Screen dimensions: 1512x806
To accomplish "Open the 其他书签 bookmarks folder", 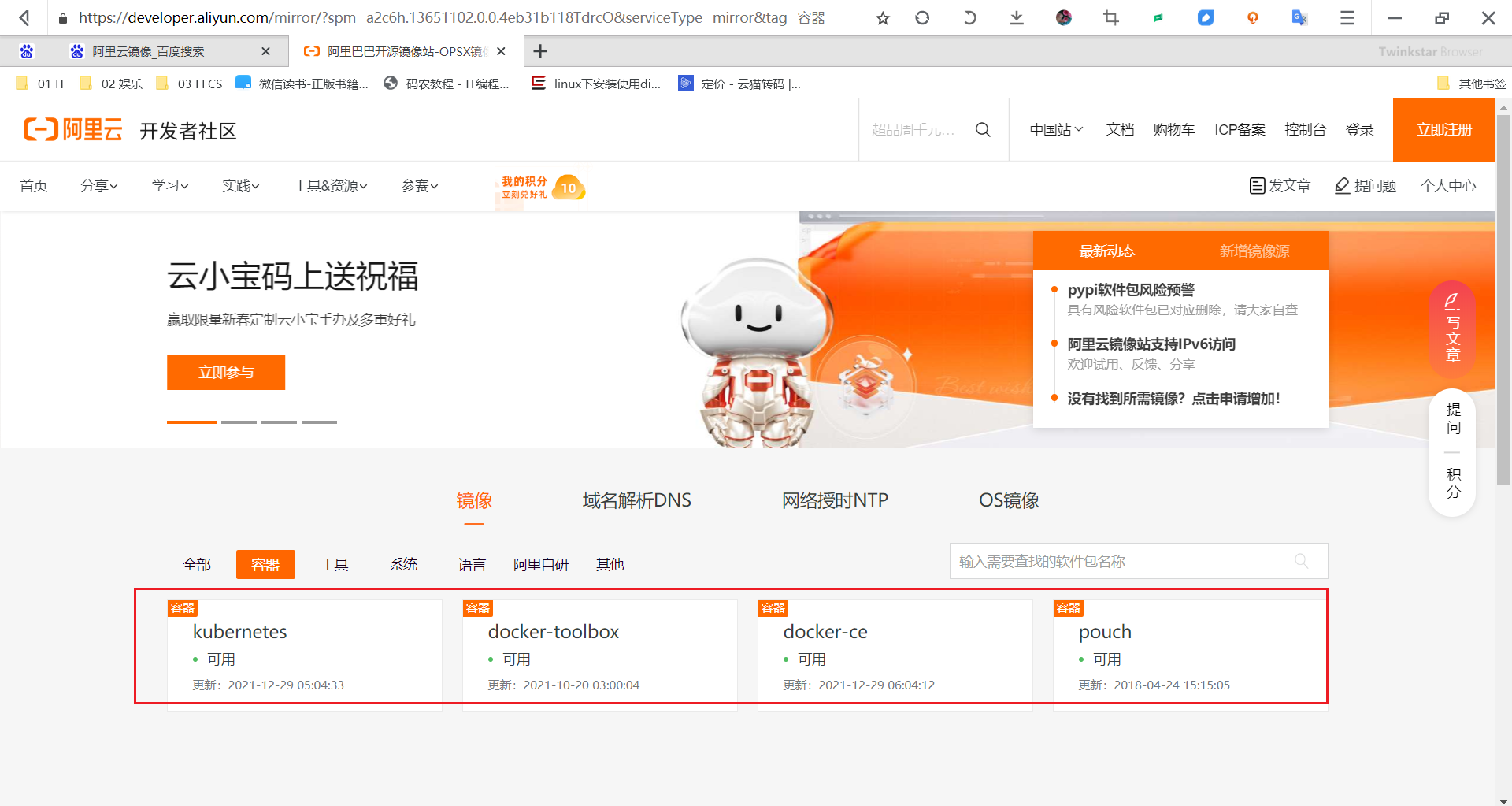I will [x=1471, y=84].
